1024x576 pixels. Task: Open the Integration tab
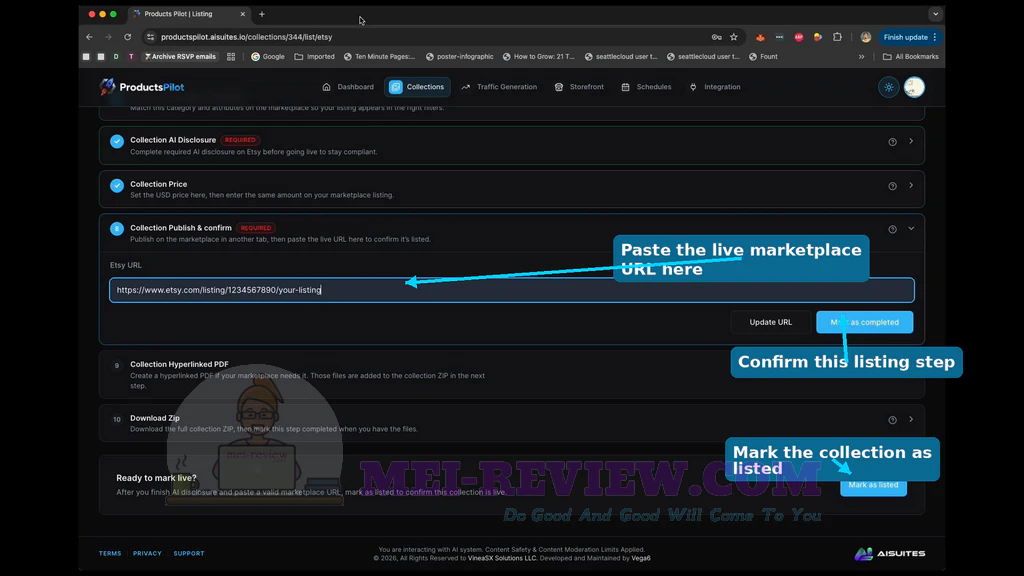point(715,87)
